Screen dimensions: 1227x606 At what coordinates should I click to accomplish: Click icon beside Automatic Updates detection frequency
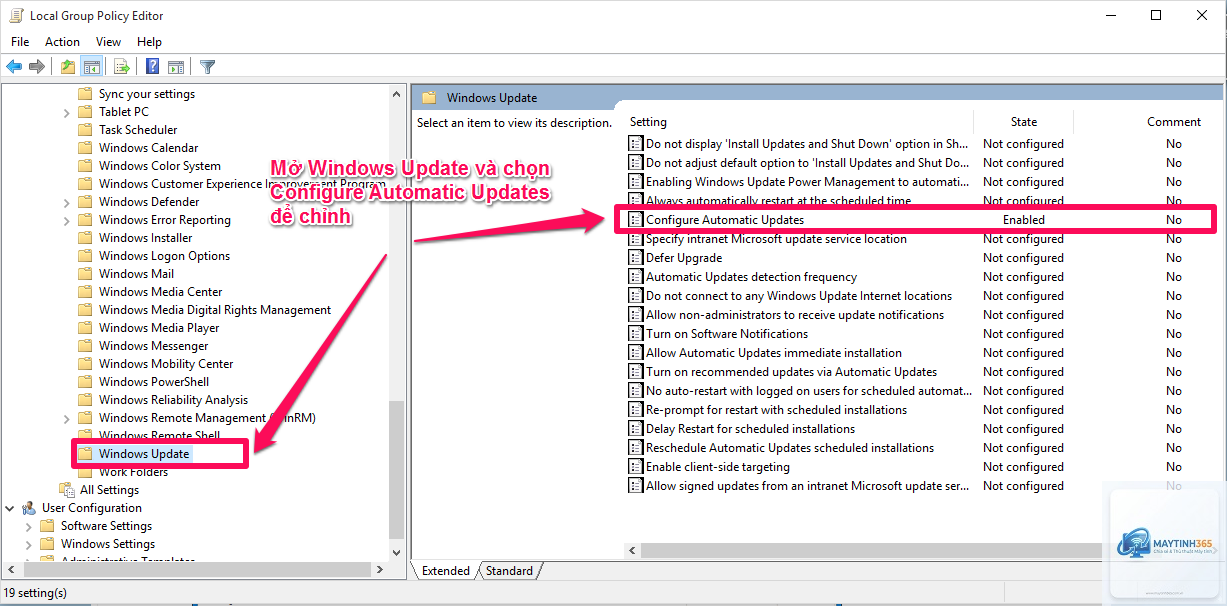(635, 277)
